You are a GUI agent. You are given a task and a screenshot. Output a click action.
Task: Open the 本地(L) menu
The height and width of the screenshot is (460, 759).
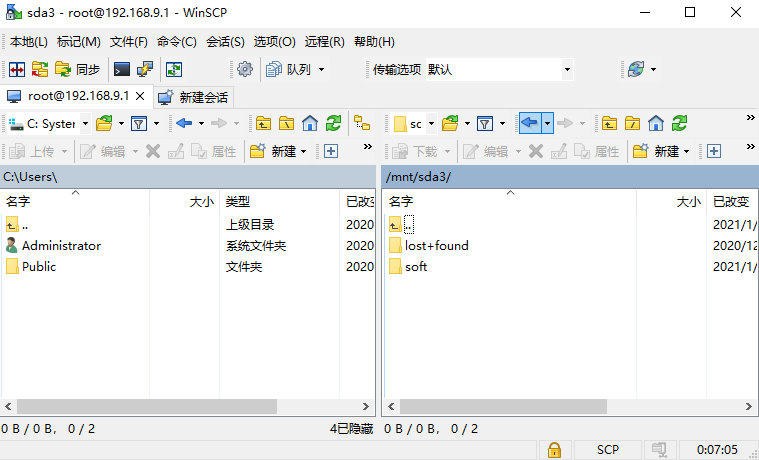29,42
